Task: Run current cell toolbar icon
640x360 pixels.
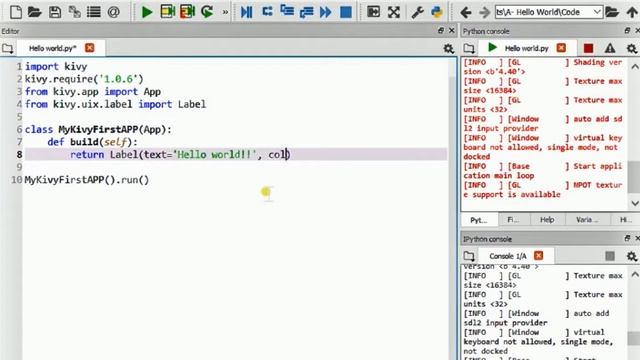Action: click(167, 12)
